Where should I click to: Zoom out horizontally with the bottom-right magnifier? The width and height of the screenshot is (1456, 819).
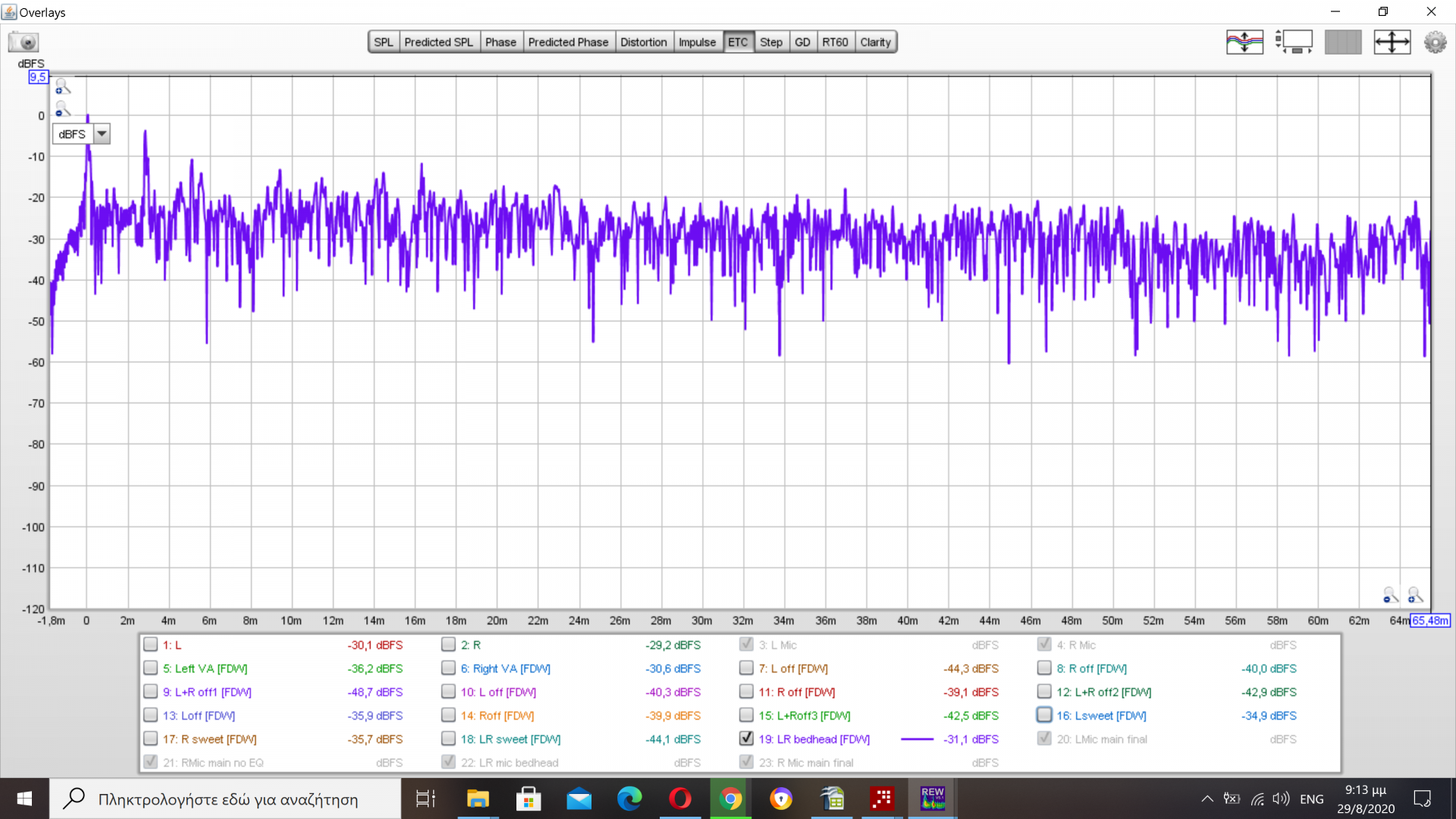1391,595
